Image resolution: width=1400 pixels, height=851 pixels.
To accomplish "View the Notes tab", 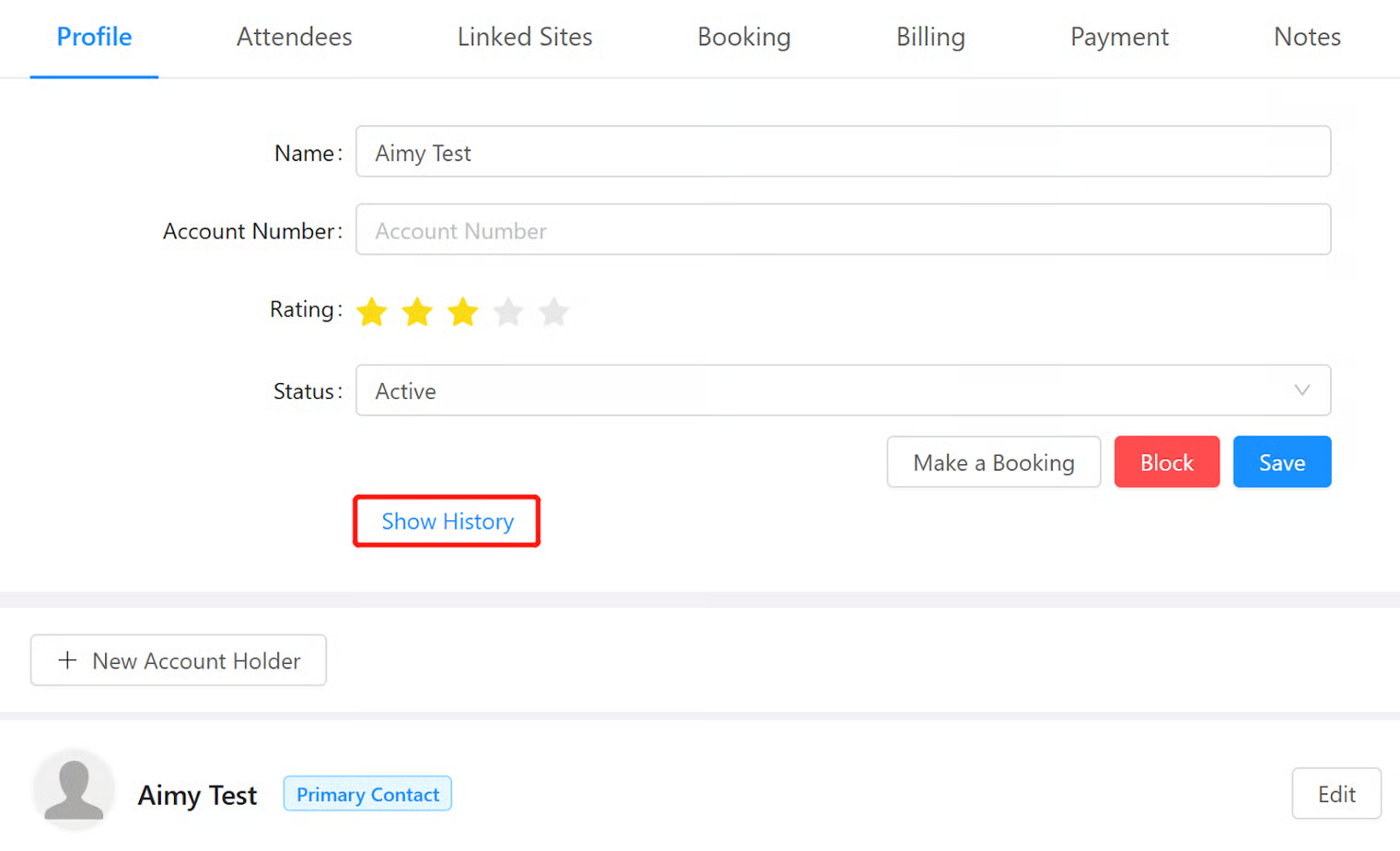I will 1306,37.
